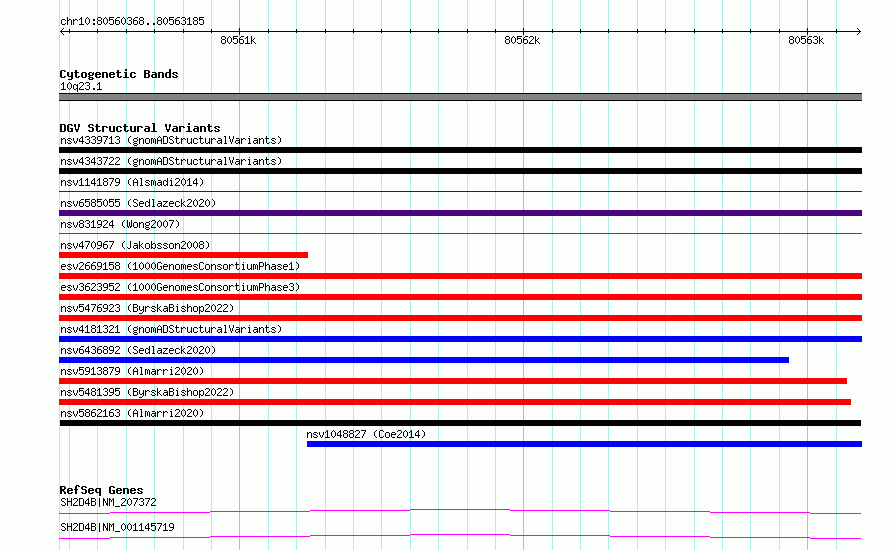
Task: Click the chr10:80560368..80563185 coordinate label
Action: coord(132,21)
